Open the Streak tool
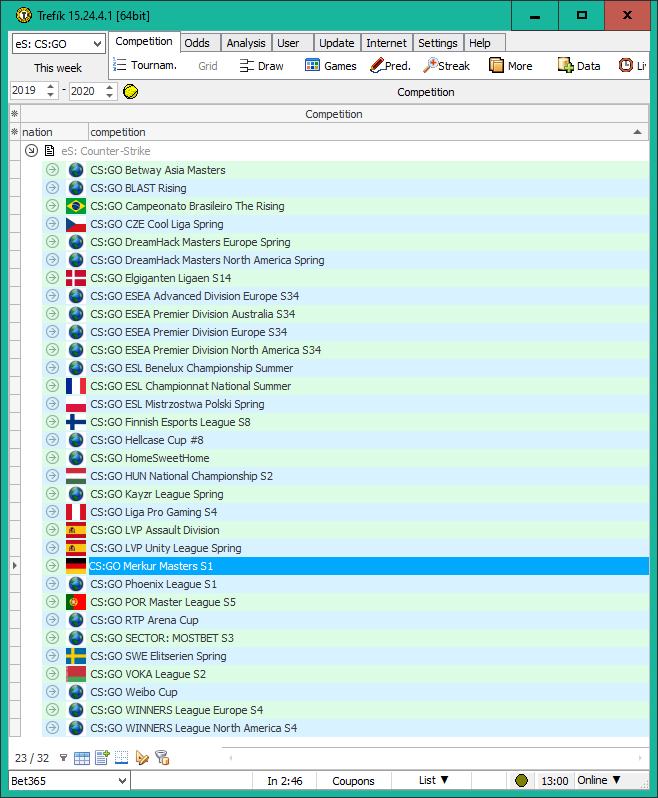Viewport: 658px width, 798px height. 446,66
